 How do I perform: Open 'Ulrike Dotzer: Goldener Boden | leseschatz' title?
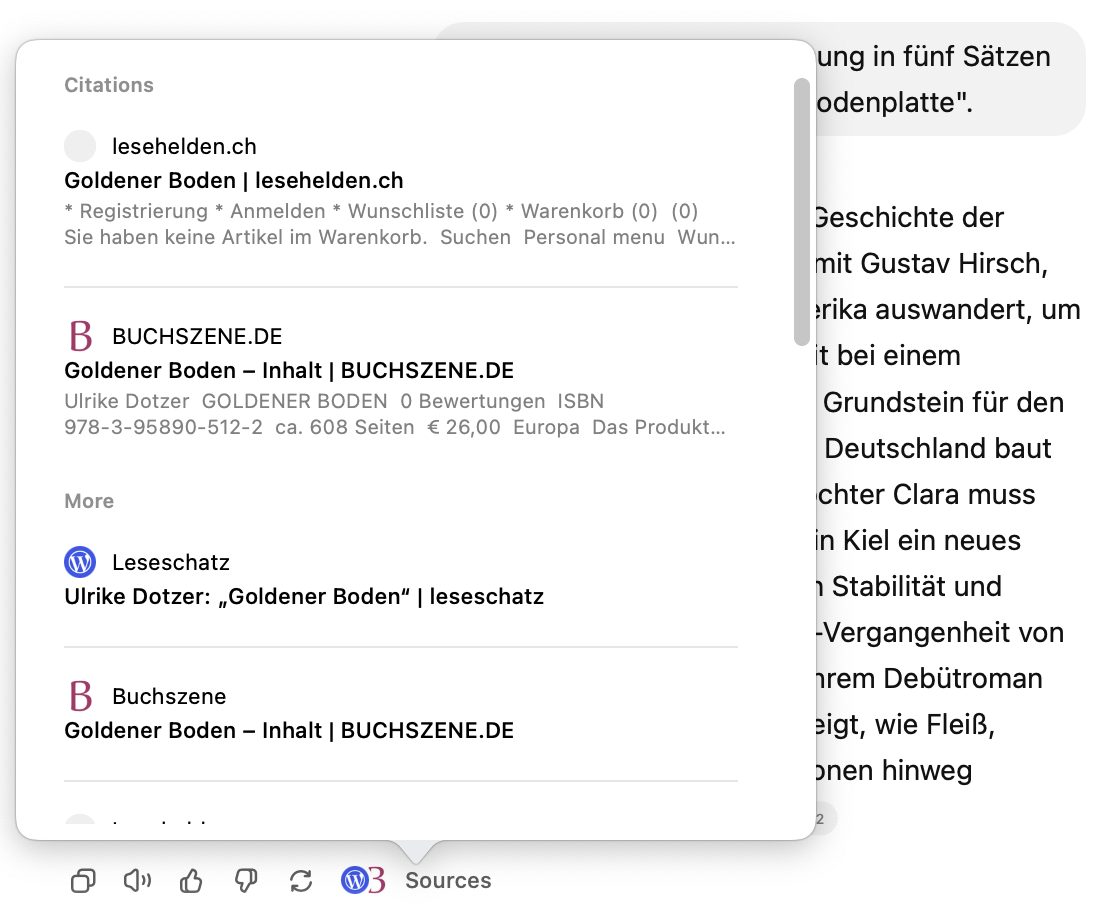(304, 597)
